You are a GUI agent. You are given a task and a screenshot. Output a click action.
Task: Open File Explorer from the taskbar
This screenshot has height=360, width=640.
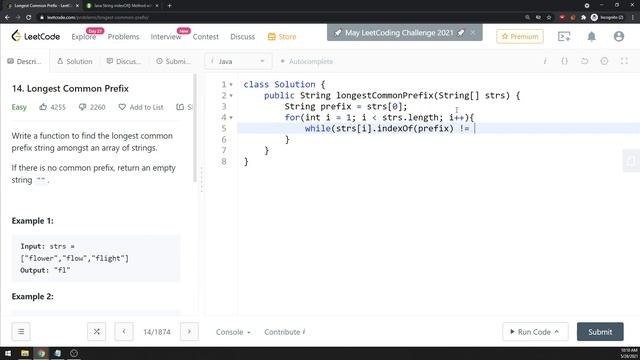click(x=25, y=353)
